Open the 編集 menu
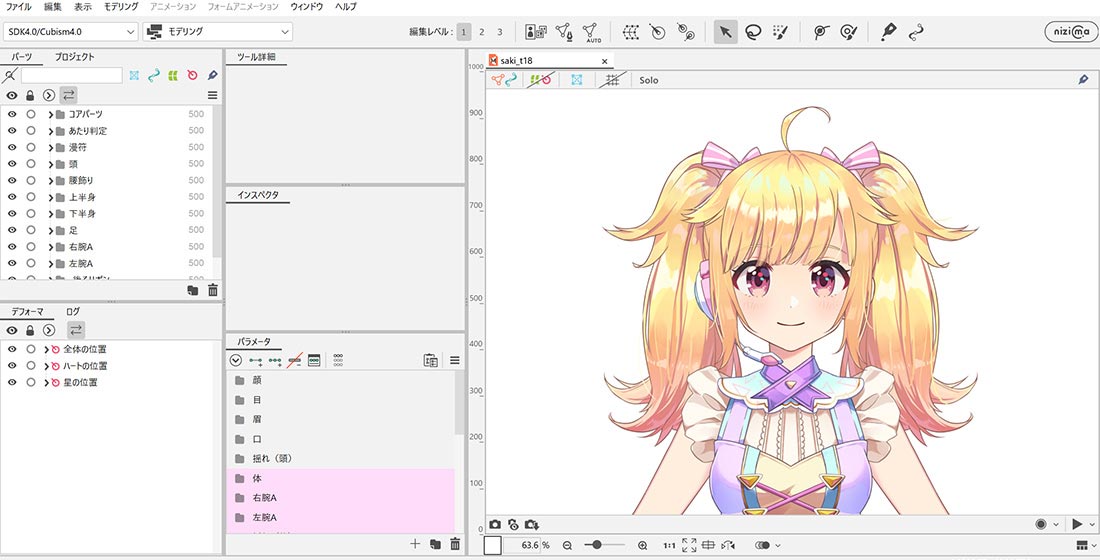This screenshot has height=560, width=1100. (53, 6)
